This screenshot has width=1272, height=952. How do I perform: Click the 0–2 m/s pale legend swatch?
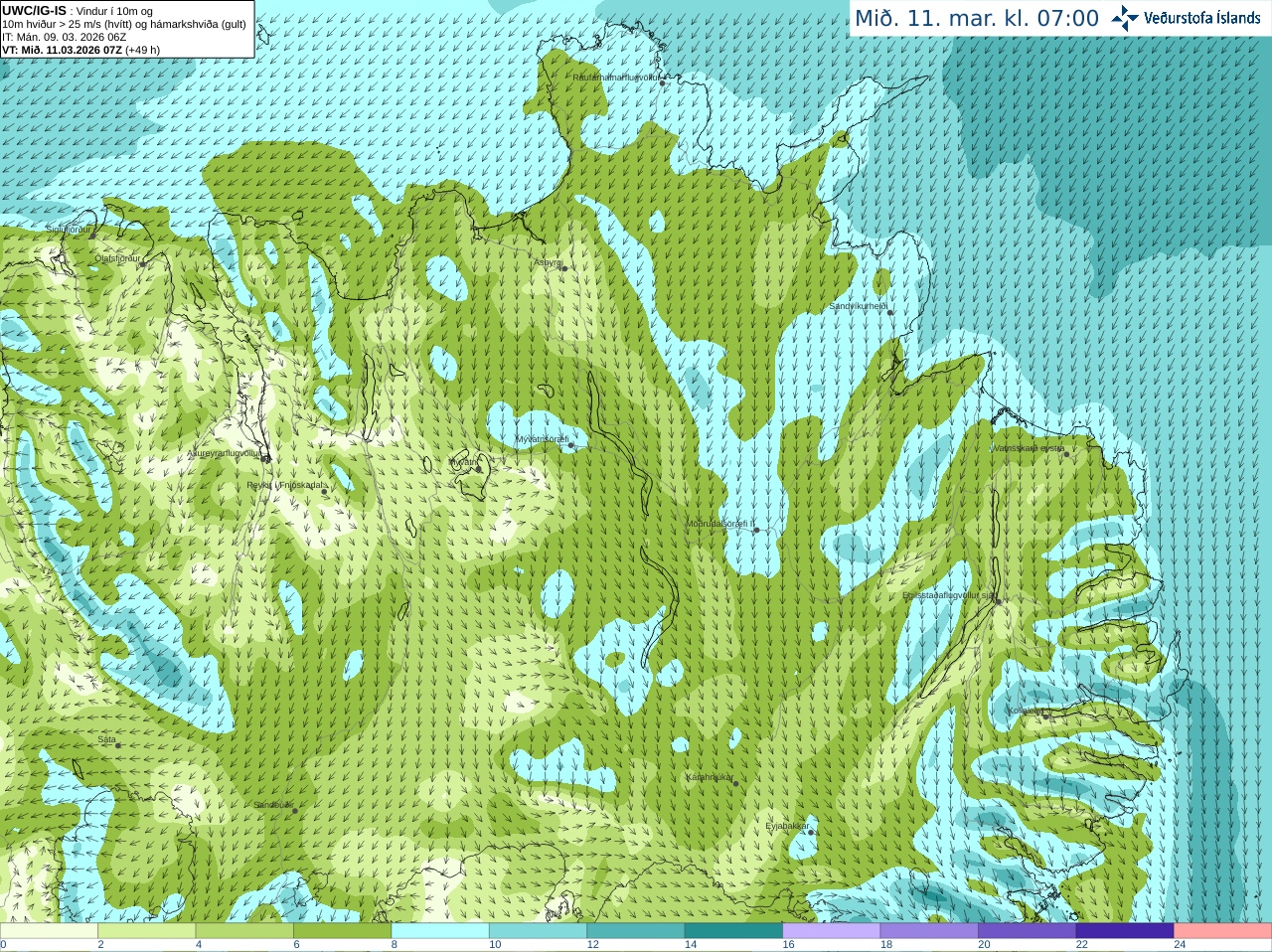[x=49, y=931]
